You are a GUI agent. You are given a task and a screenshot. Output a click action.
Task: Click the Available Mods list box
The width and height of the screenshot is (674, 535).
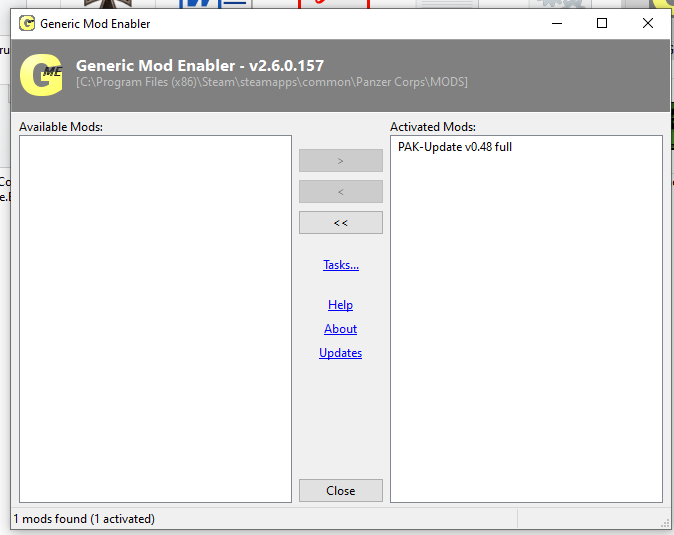pyautogui.click(x=155, y=319)
